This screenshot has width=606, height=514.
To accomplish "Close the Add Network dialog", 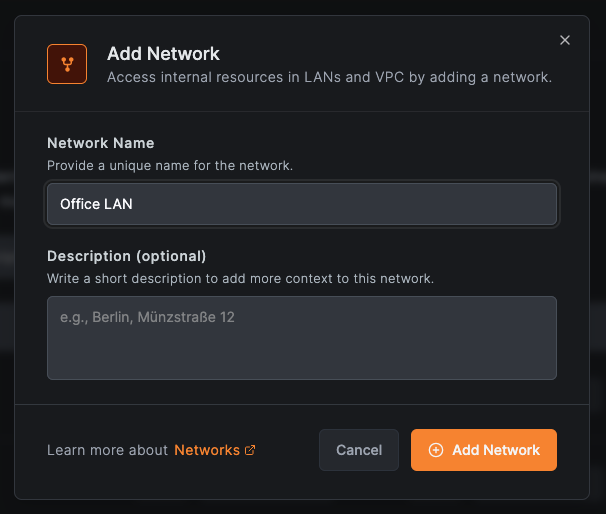I will 565,40.
